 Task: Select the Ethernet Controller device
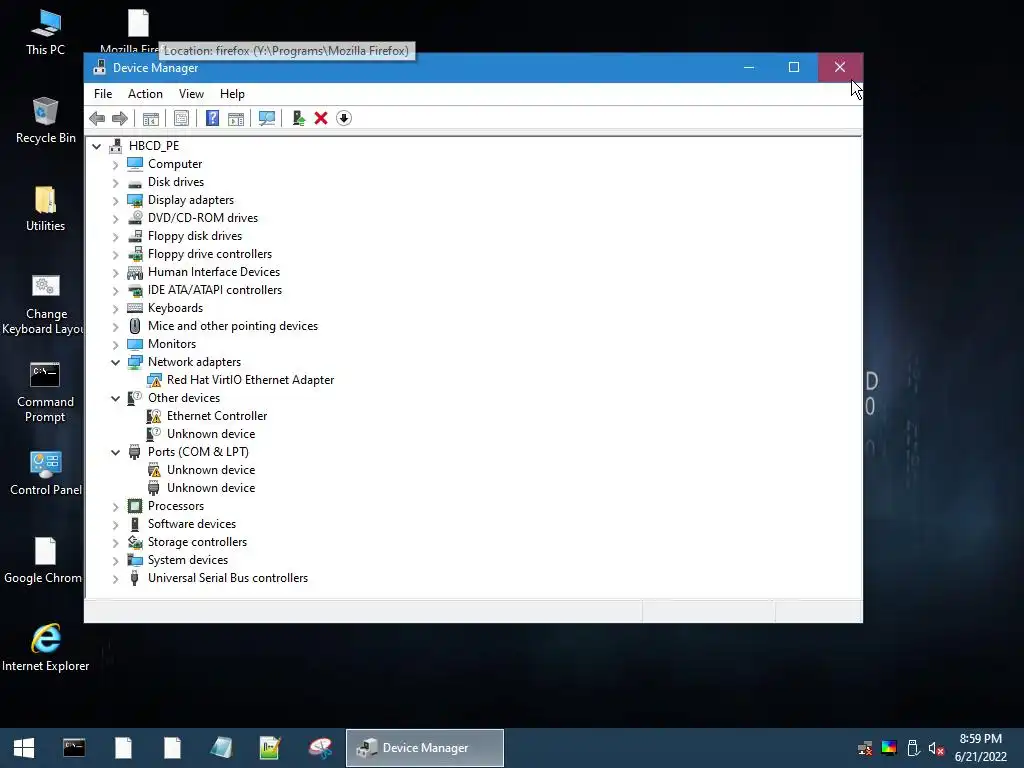217,416
